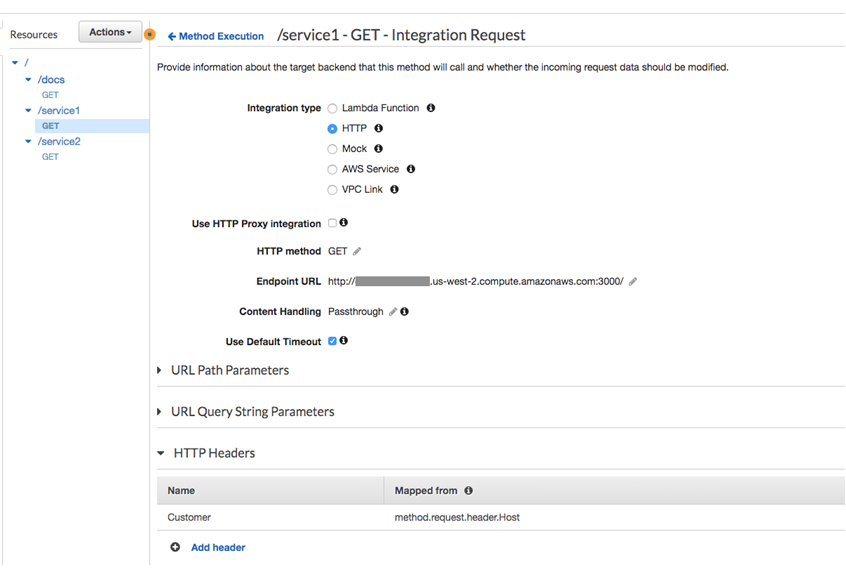Screen dimensions: 846x583
Task: Open the Actions dropdown menu
Action: click(110, 32)
